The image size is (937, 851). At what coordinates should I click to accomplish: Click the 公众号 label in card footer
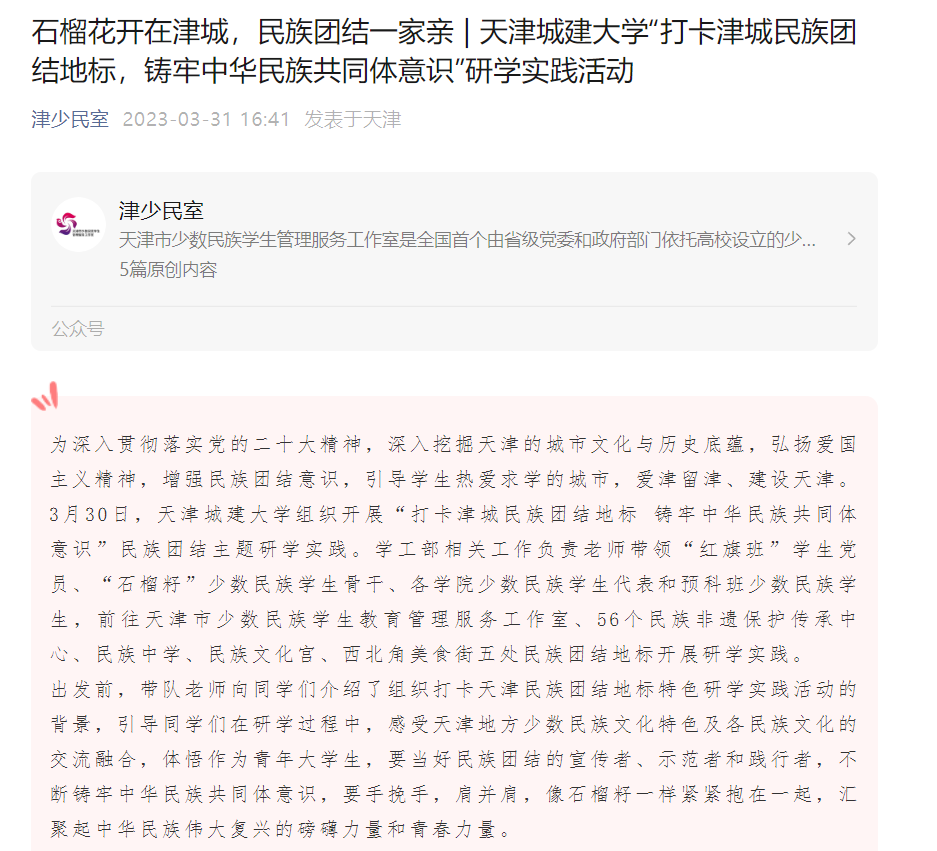(78, 329)
